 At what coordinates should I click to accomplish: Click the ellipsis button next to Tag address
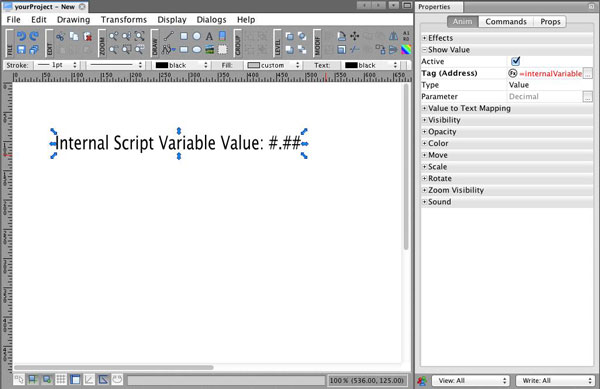(x=588, y=73)
